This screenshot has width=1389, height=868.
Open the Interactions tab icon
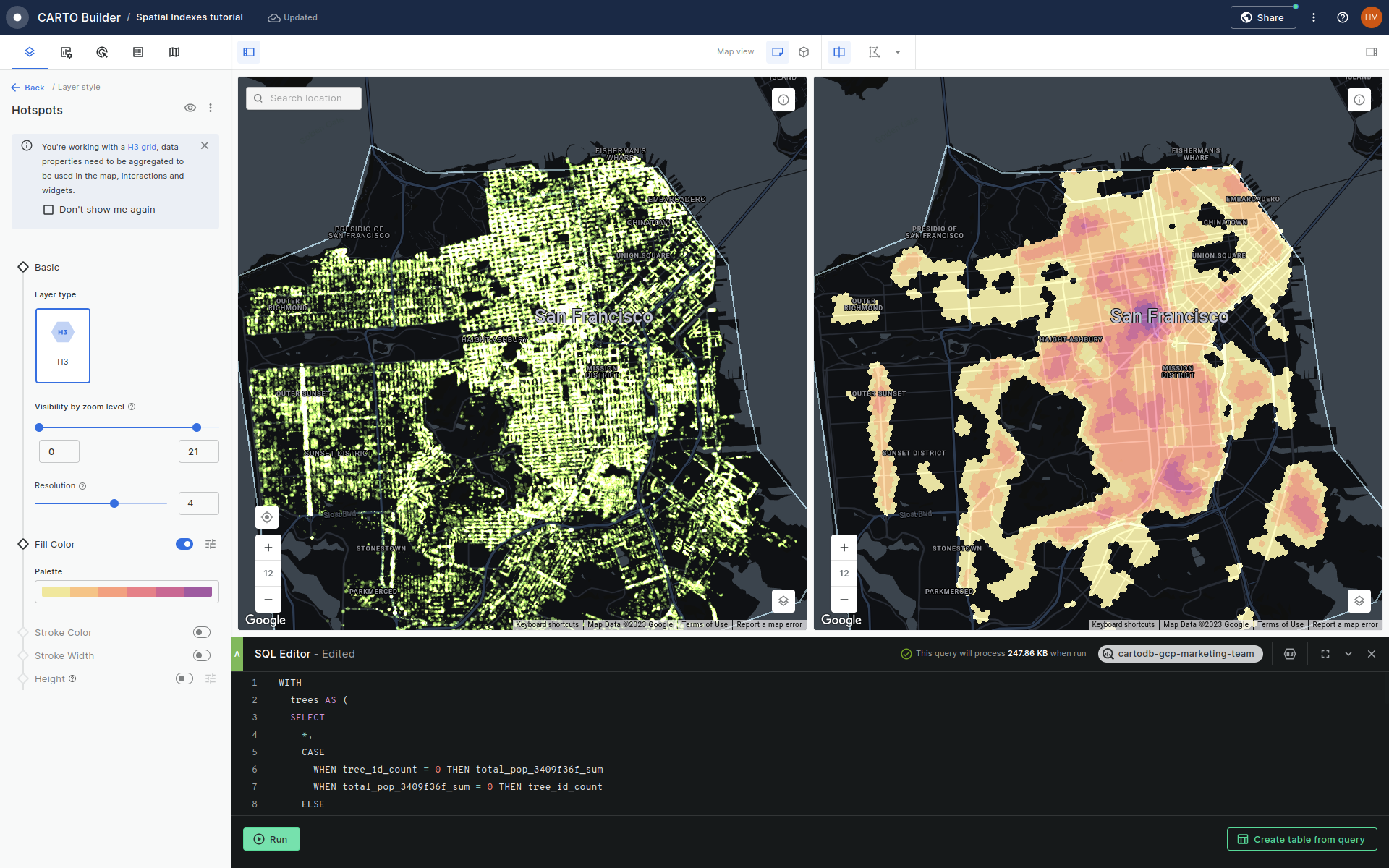[x=102, y=52]
